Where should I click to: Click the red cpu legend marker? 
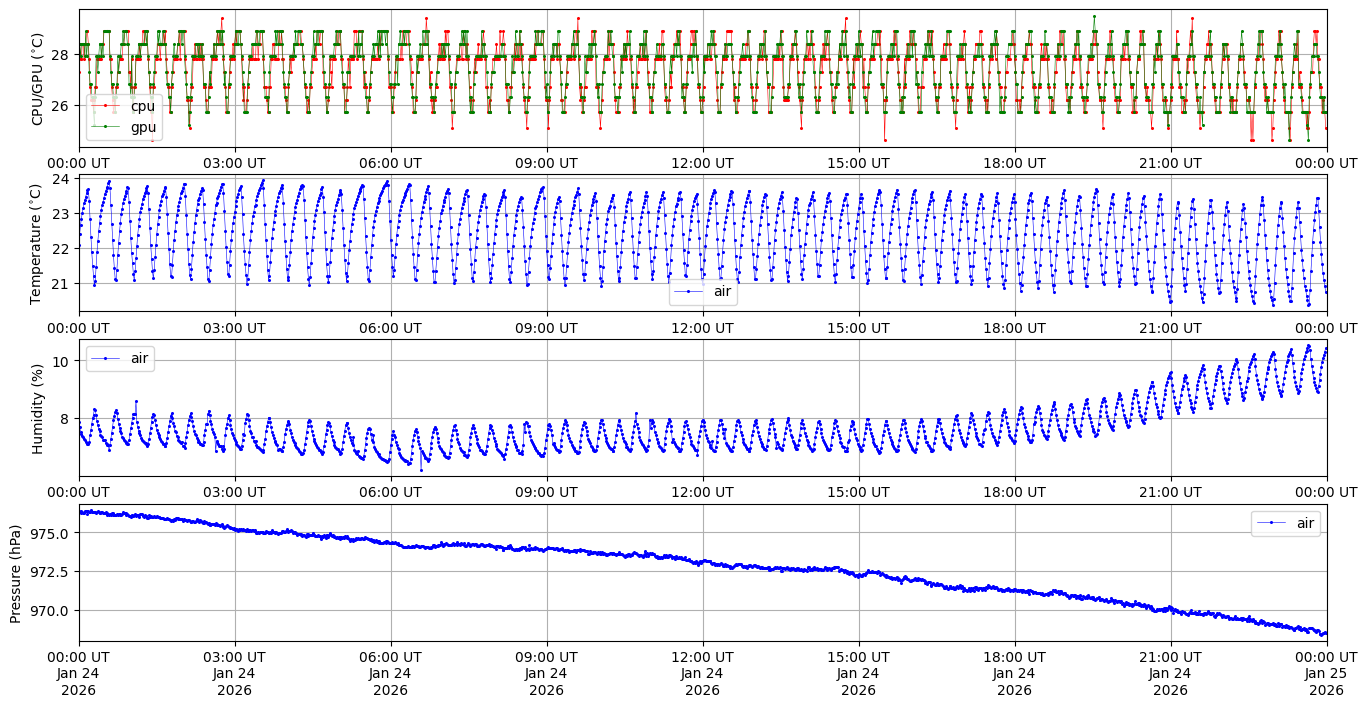(106, 106)
